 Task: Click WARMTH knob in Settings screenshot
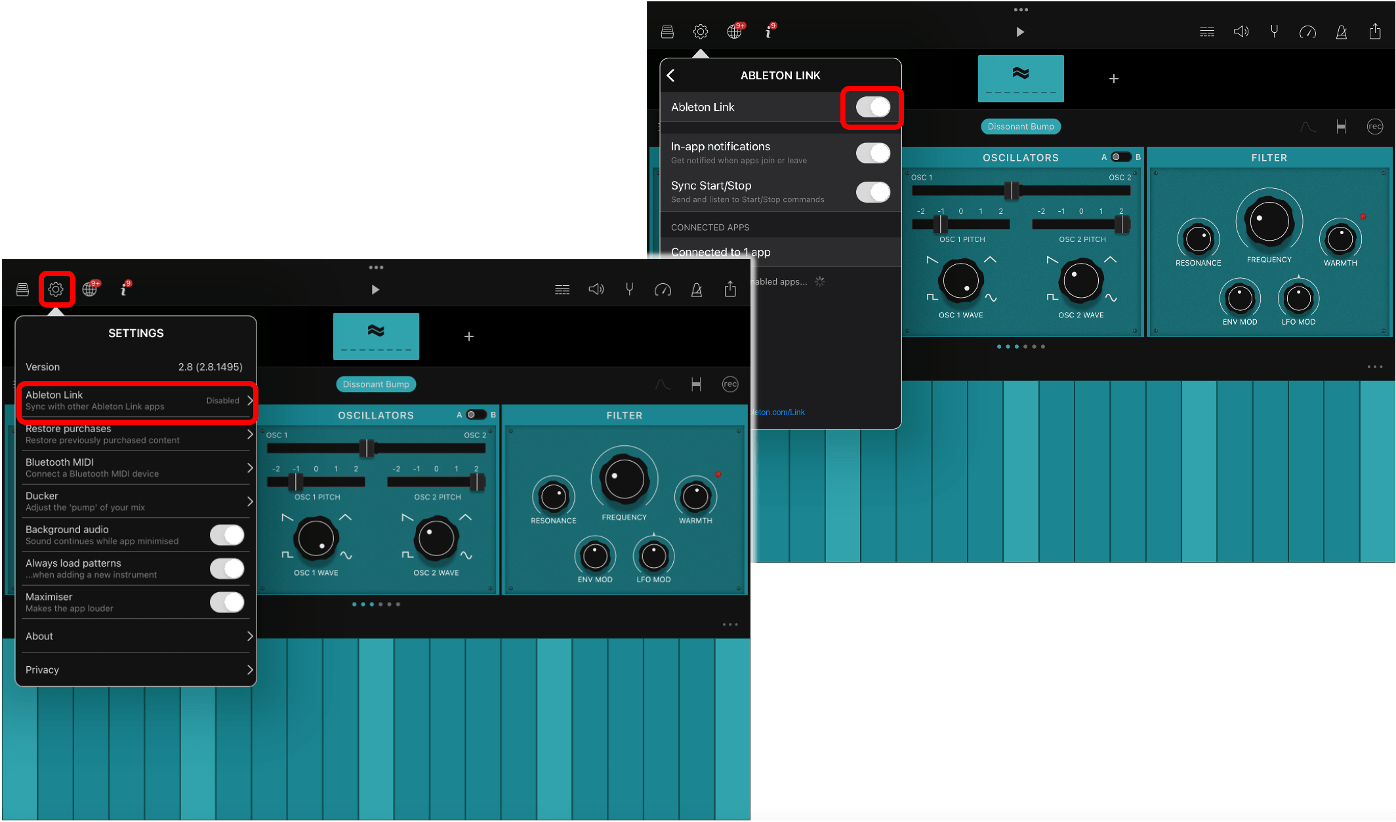[695, 496]
